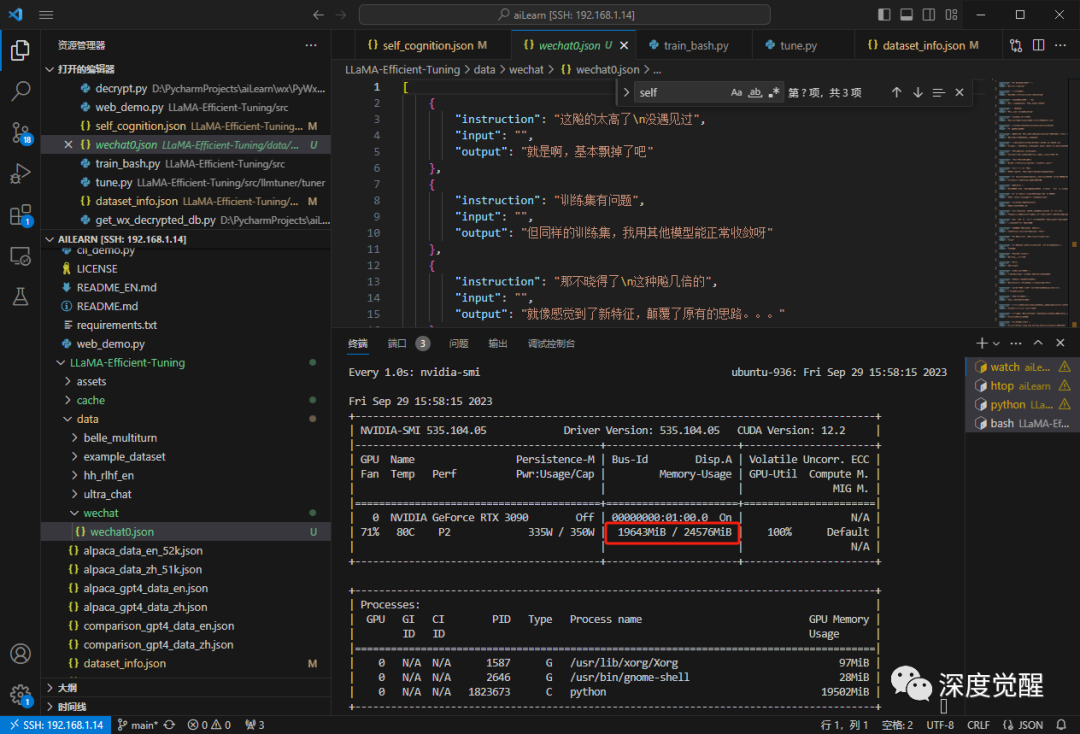This screenshot has width=1080, height=734.
Task: Open the compare changes icon in editor toolbar
Action: coord(1016,45)
